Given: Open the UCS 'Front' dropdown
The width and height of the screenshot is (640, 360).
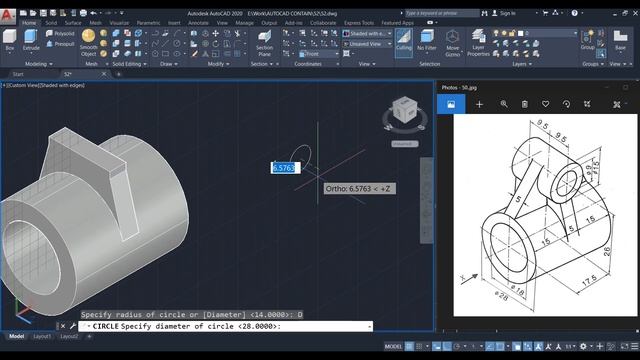Looking at the screenshot, I should (319, 54).
